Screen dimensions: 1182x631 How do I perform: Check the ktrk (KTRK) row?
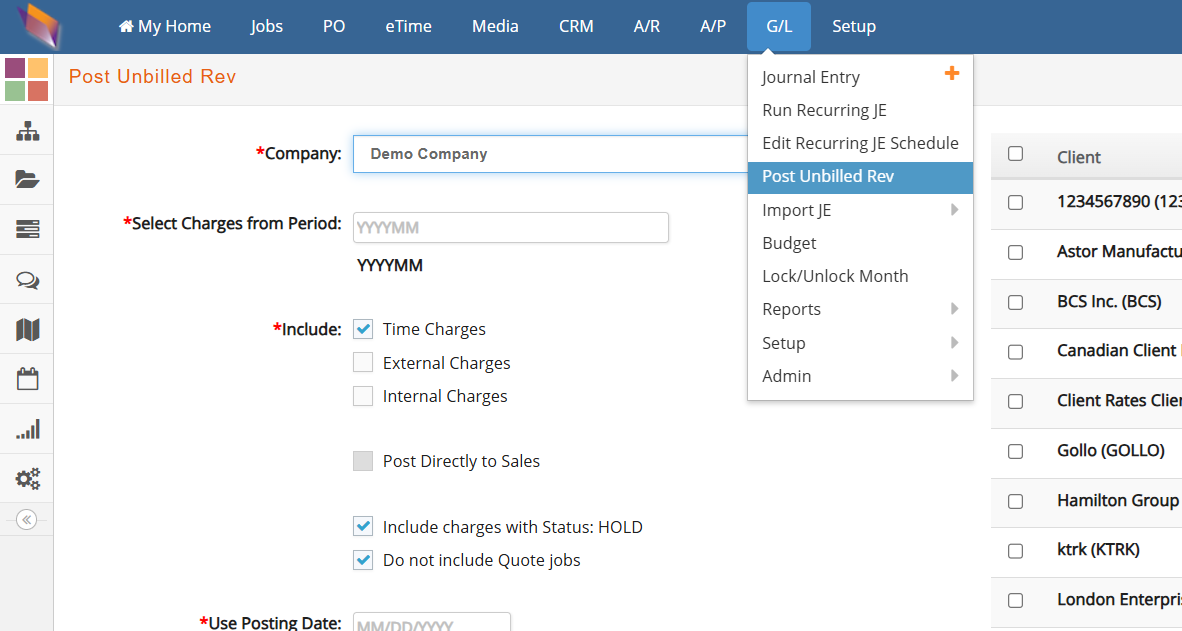click(x=1015, y=551)
